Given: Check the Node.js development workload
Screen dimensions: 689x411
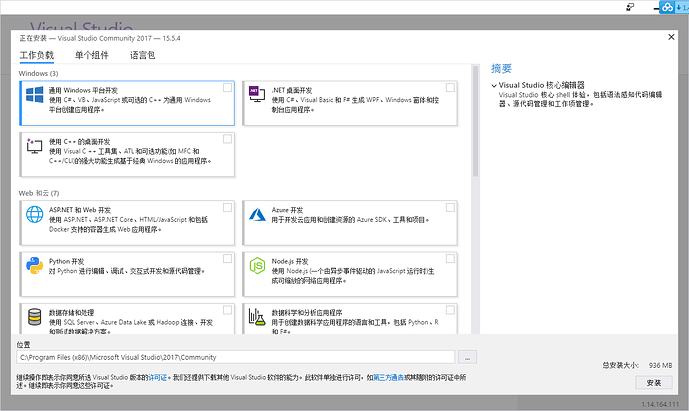Looking at the screenshot, I should click(x=450, y=258).
